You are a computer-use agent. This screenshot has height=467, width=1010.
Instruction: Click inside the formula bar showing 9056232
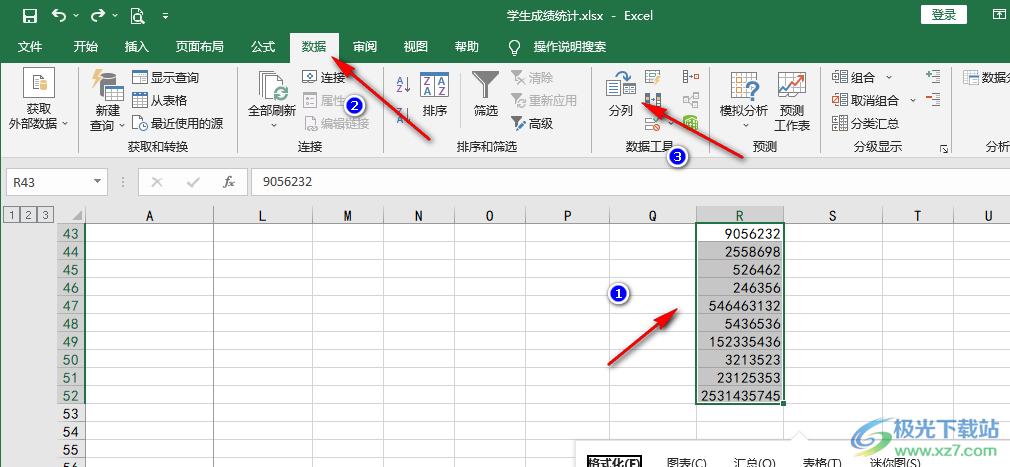point(630,182)
